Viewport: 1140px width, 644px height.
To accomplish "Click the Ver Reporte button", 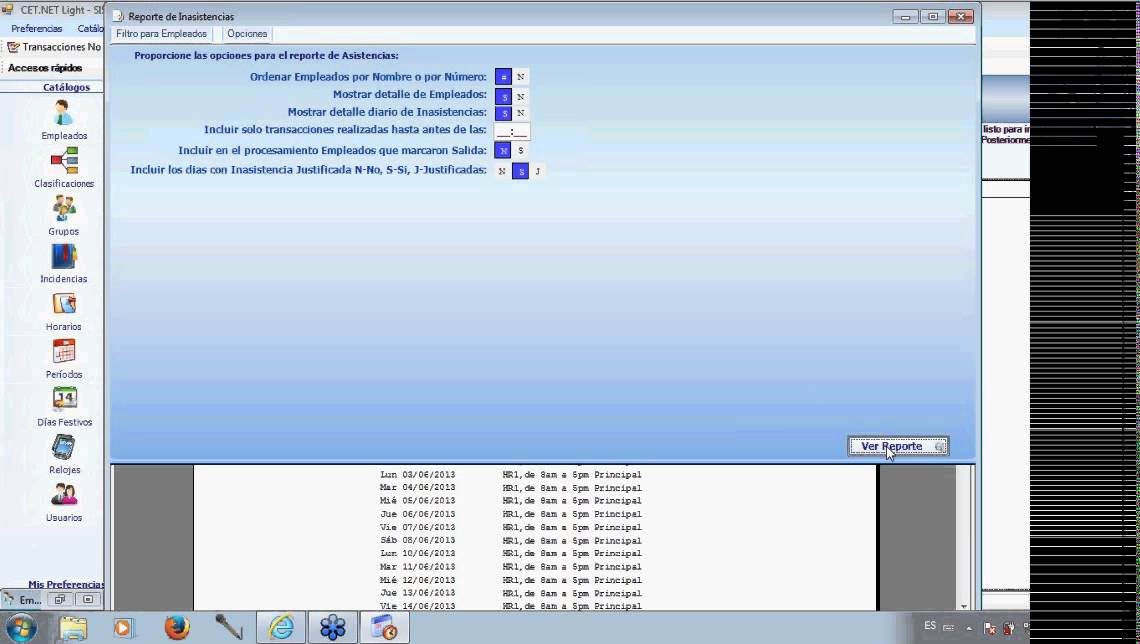I will [x=899, y=446].
